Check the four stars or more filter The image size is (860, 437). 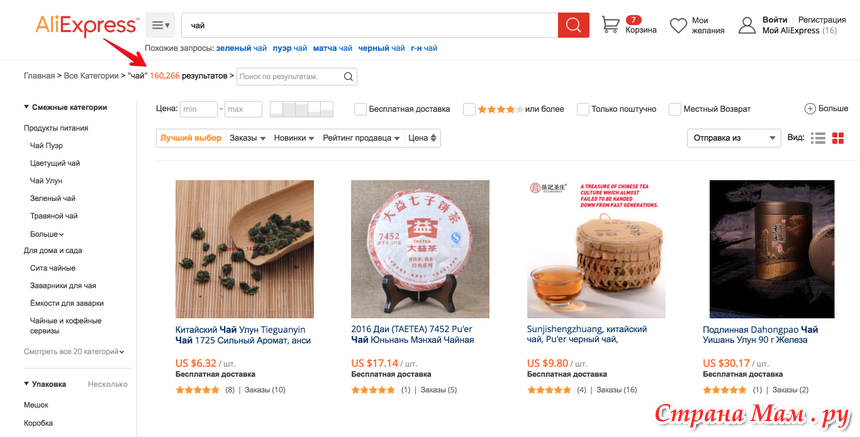[469, 109]
